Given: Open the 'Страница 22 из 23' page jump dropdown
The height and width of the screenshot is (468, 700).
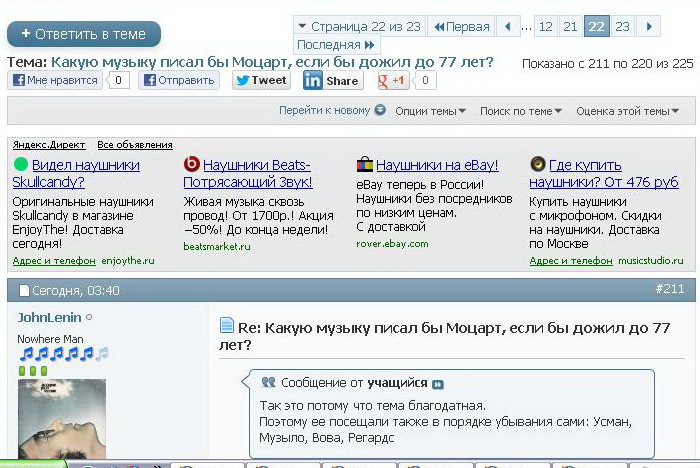Looking at the screenshot, I should click(359, 27).
